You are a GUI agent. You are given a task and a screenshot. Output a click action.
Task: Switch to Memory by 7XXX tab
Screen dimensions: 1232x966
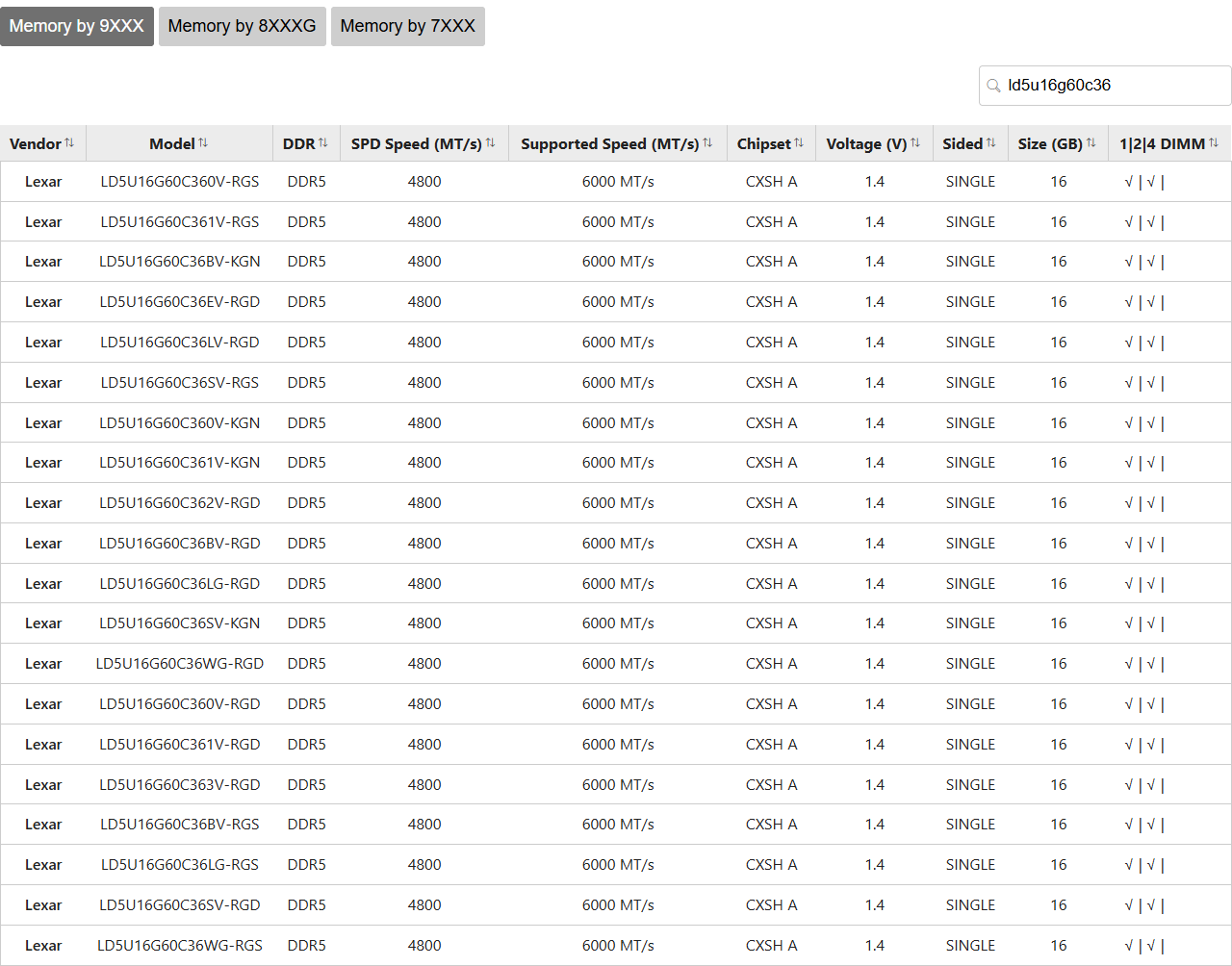click(408, 26)
